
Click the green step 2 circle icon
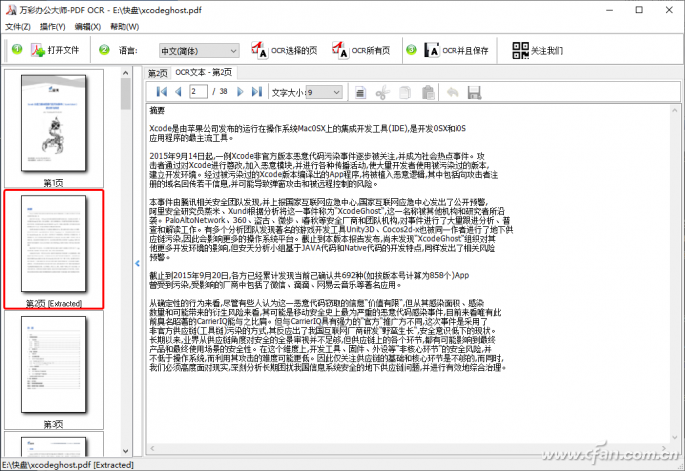[x=104, y=49]
